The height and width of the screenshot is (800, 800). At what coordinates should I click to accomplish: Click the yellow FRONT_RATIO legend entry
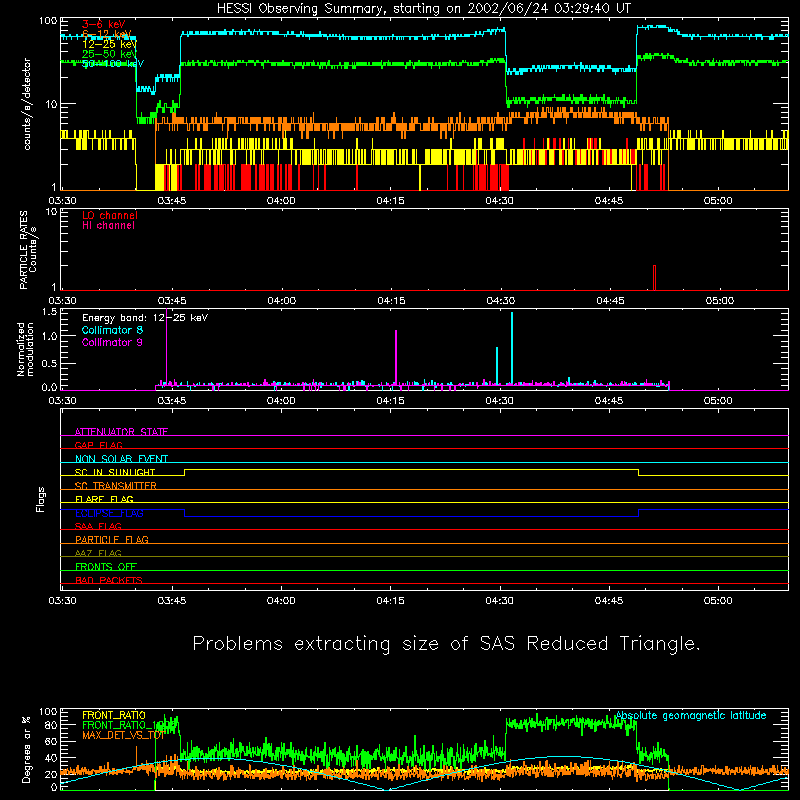[114, 715]
